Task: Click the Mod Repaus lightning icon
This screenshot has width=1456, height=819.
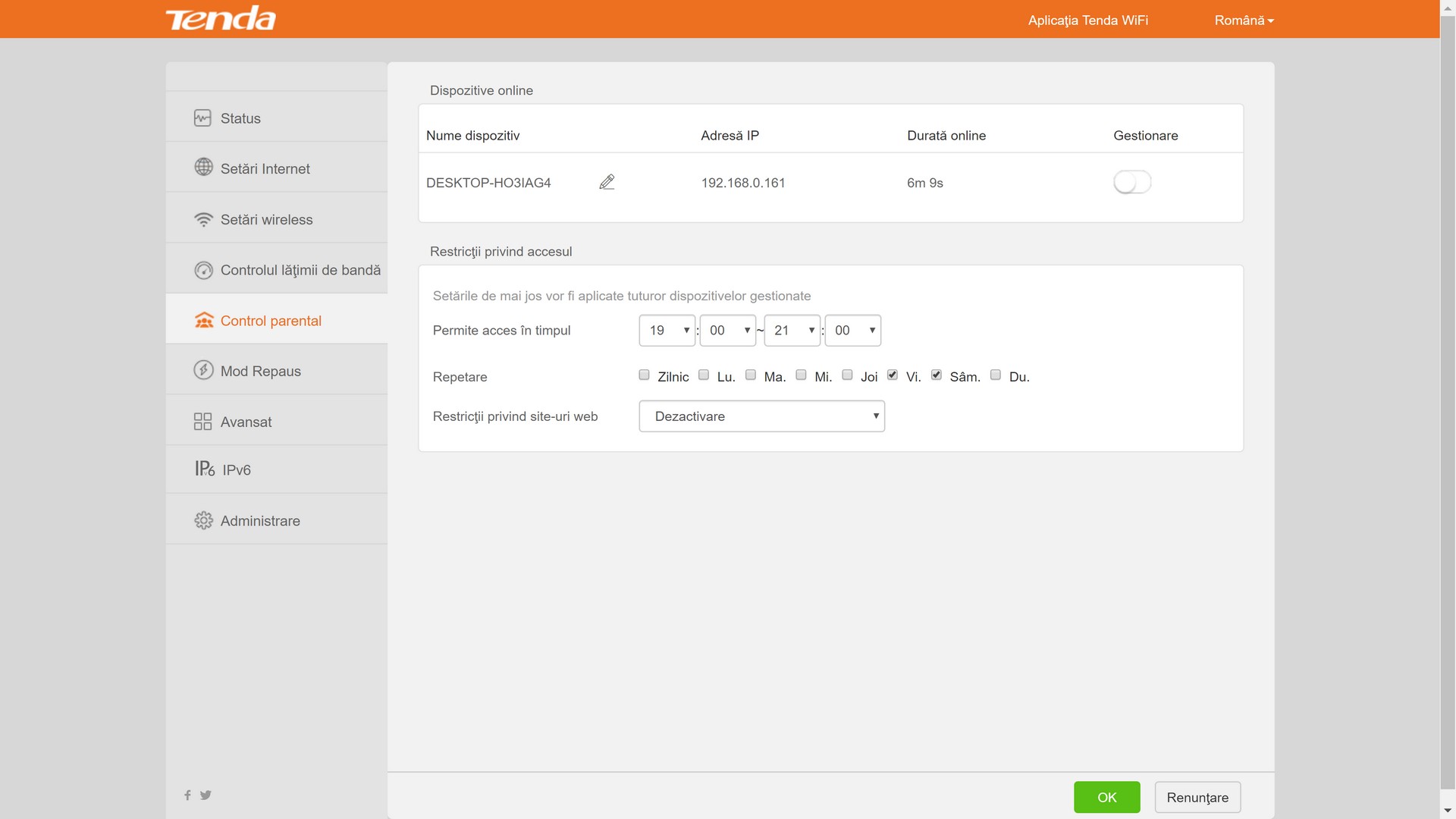Action: (x=203, y=370)
